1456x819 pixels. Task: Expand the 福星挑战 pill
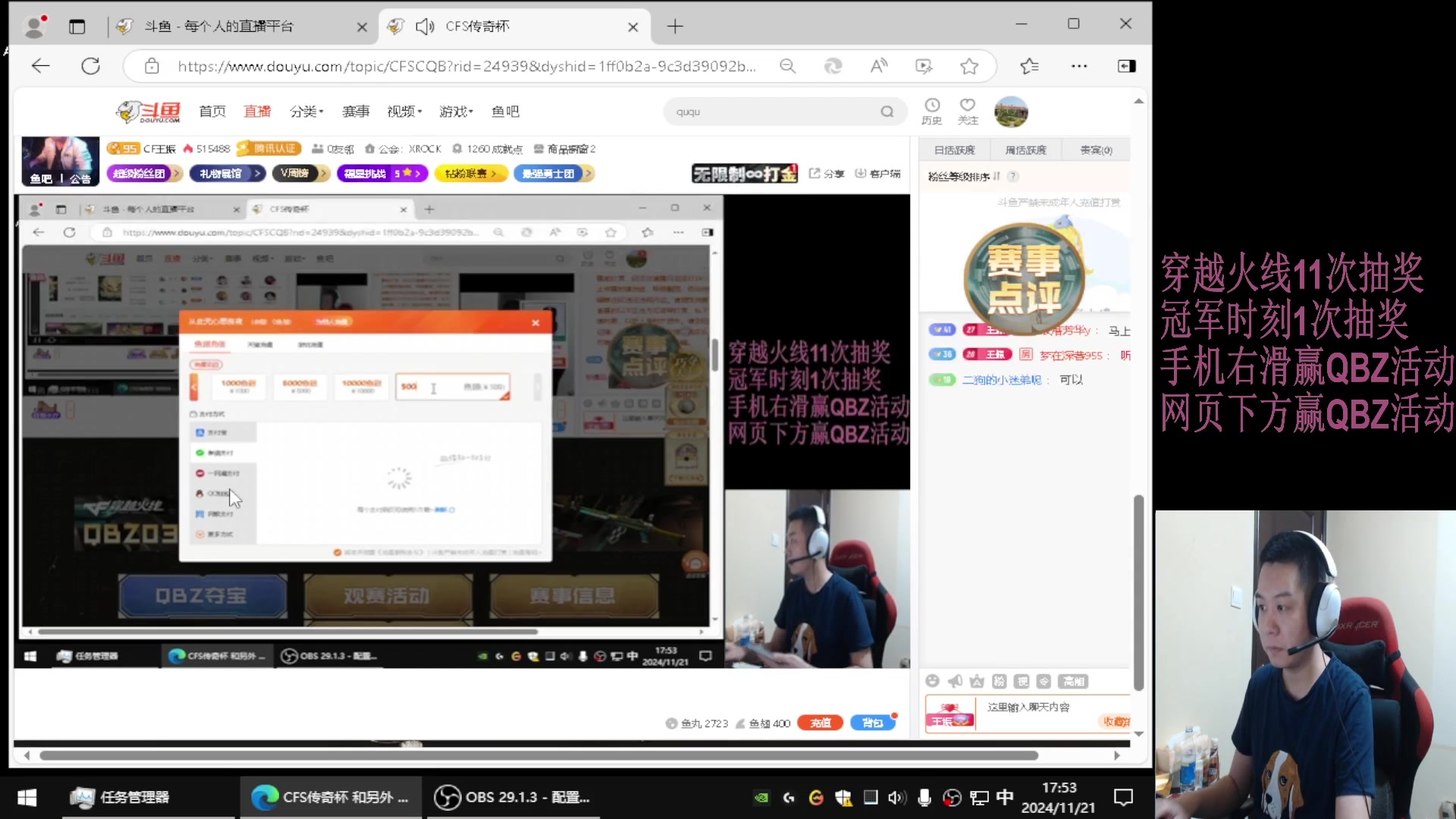coord(382,174)
